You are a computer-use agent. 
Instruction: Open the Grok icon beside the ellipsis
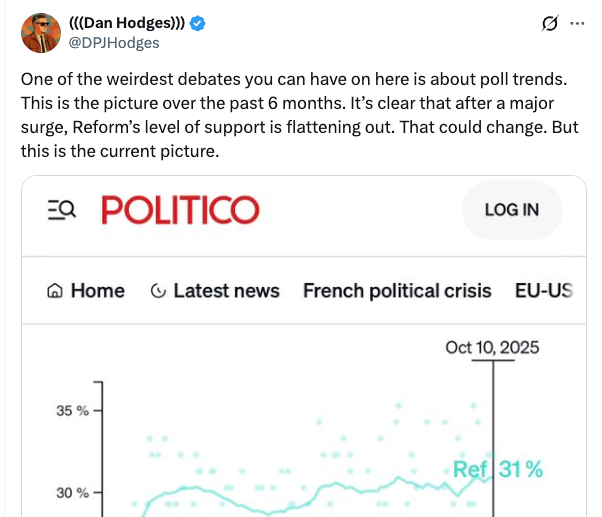click(x=547, y=23)
